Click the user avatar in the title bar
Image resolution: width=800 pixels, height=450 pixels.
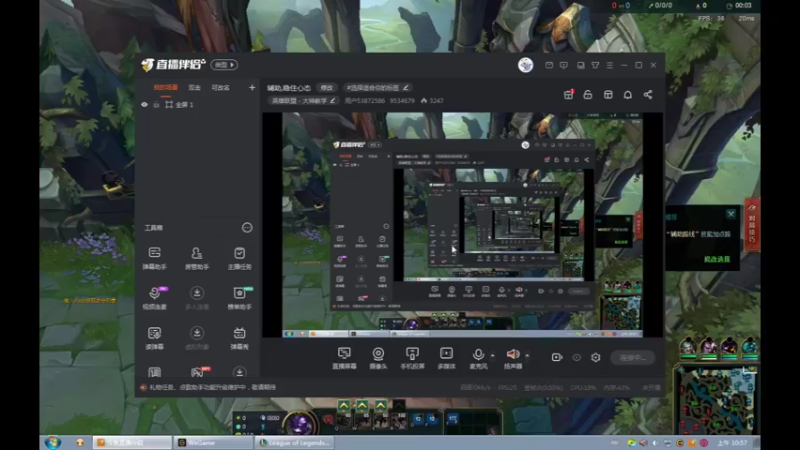tap(526, 65)
